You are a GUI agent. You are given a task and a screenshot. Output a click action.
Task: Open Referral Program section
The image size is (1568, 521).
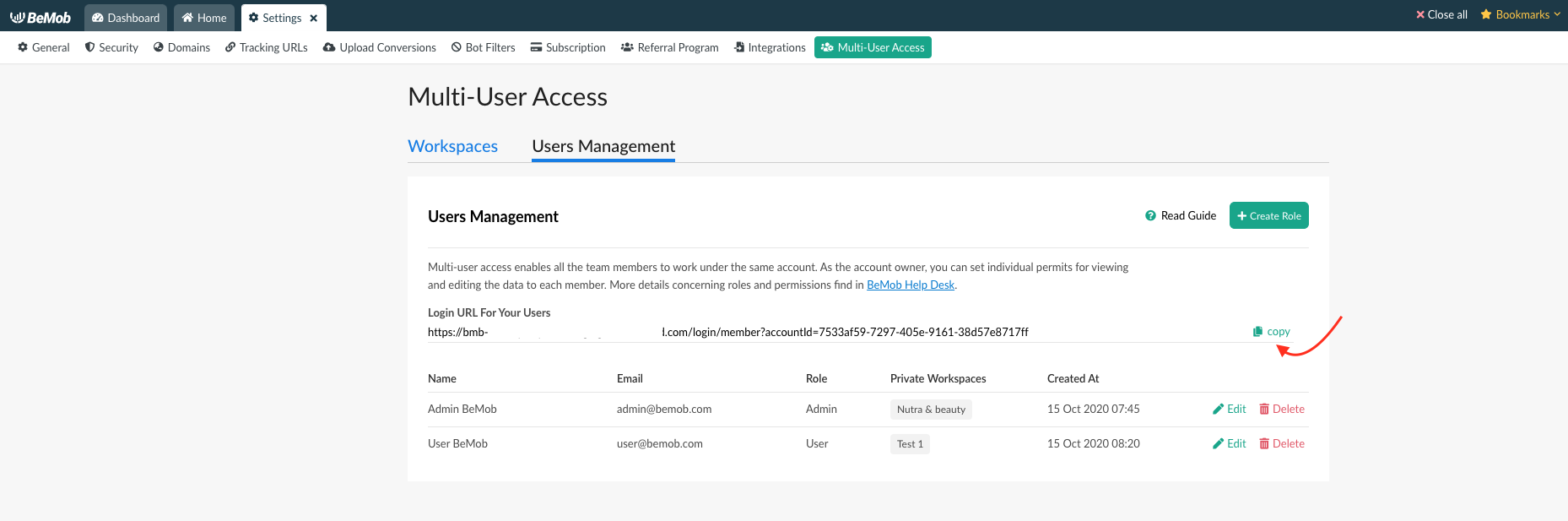click(669, 47)
